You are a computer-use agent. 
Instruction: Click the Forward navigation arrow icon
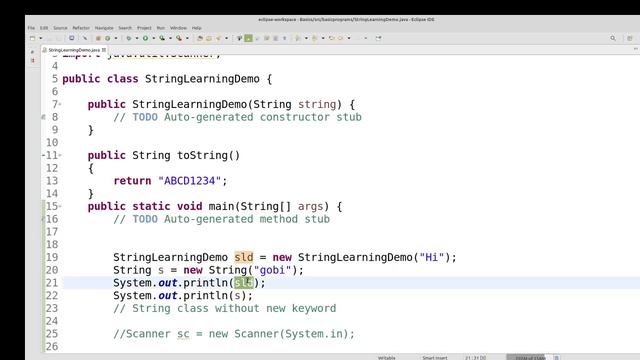tap(340, 38)
